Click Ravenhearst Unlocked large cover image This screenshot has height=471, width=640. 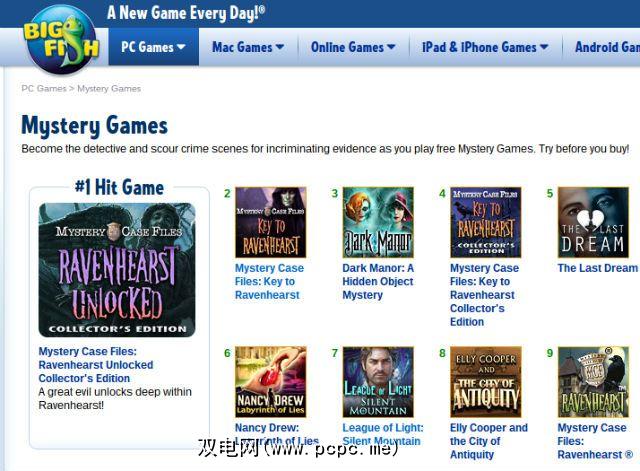[x=117, y=270]
